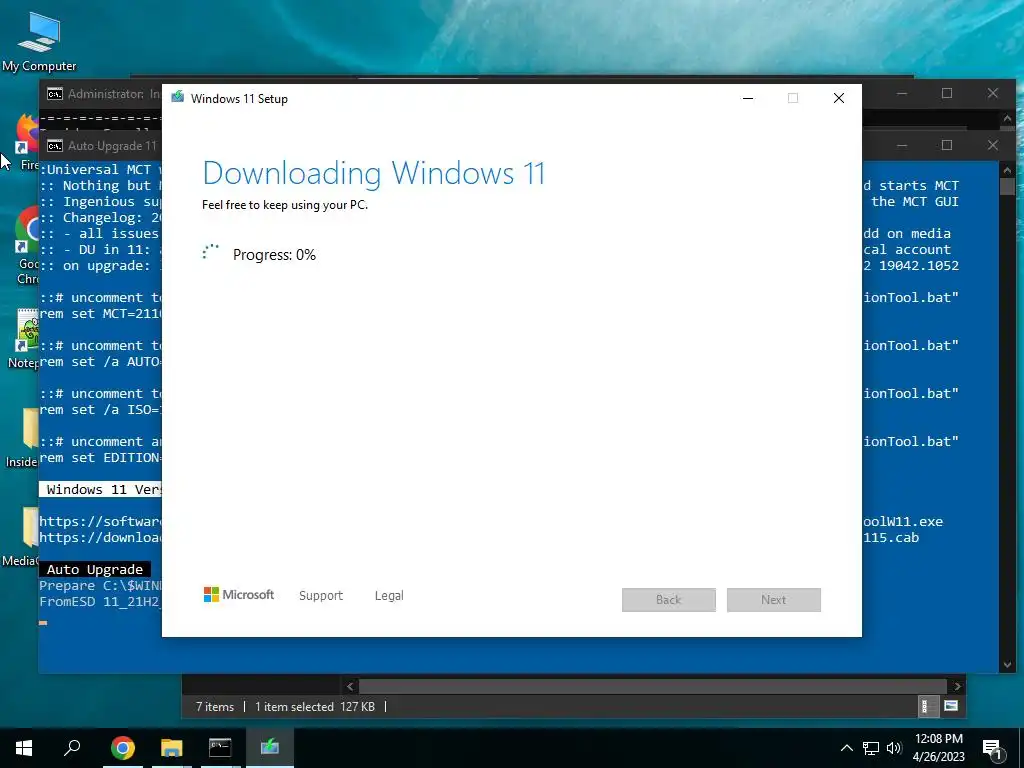Image resolution: width=1024 pixels, height=768 pixels.
Task: Switch File Explorer to large icons view
Action: point(951,706)
